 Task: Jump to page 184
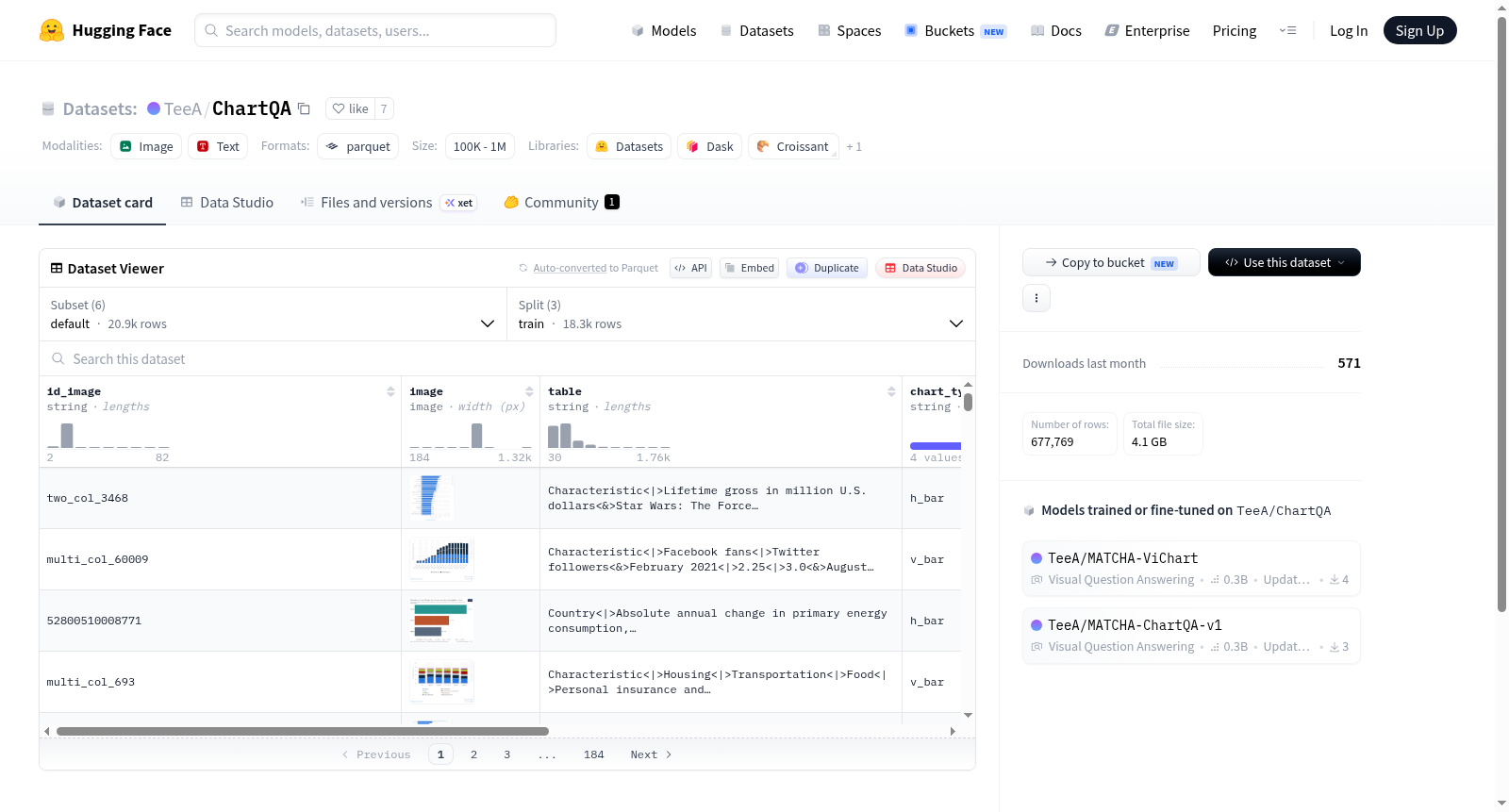pos(594,754)
